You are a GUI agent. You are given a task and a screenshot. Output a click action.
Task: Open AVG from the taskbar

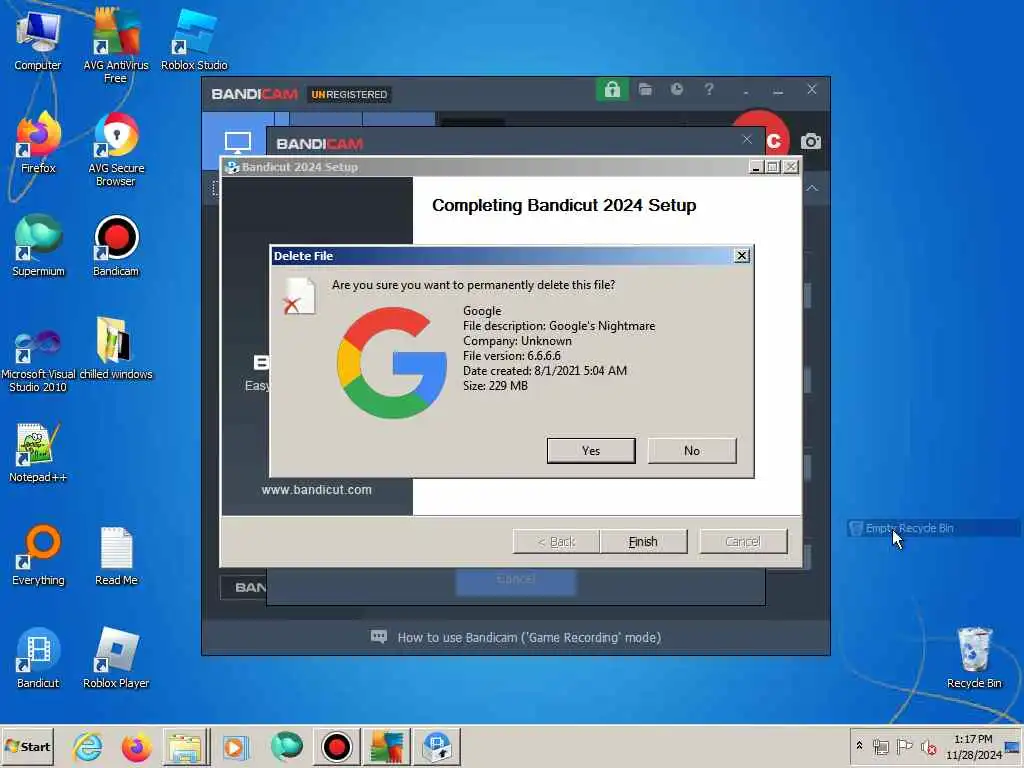point(387,746)
